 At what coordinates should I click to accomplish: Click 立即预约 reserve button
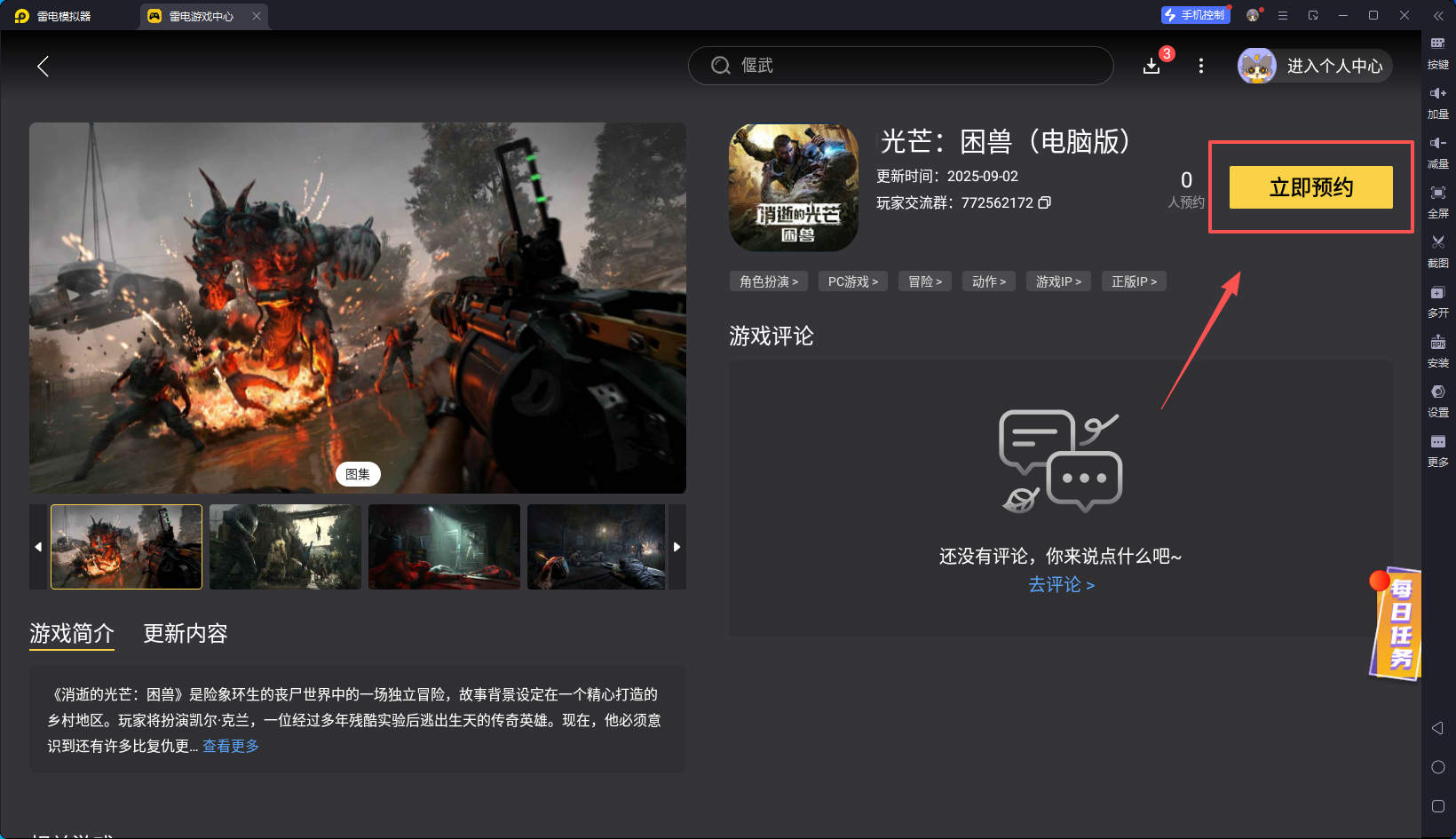[x=1311, y=187]
